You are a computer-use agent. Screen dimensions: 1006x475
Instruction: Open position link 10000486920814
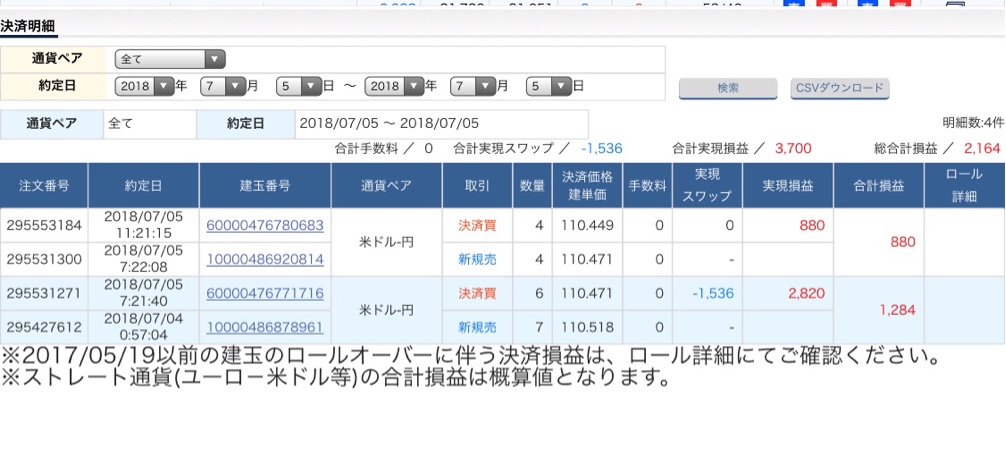[x=265, y=259]
